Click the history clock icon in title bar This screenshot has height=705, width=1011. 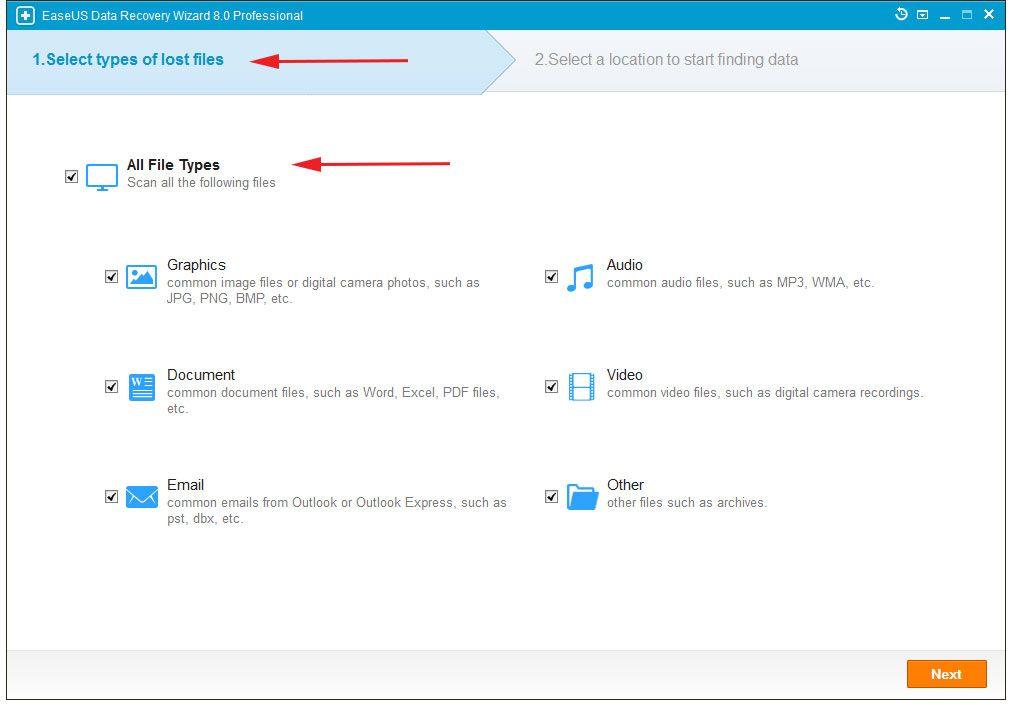(901, 15)
